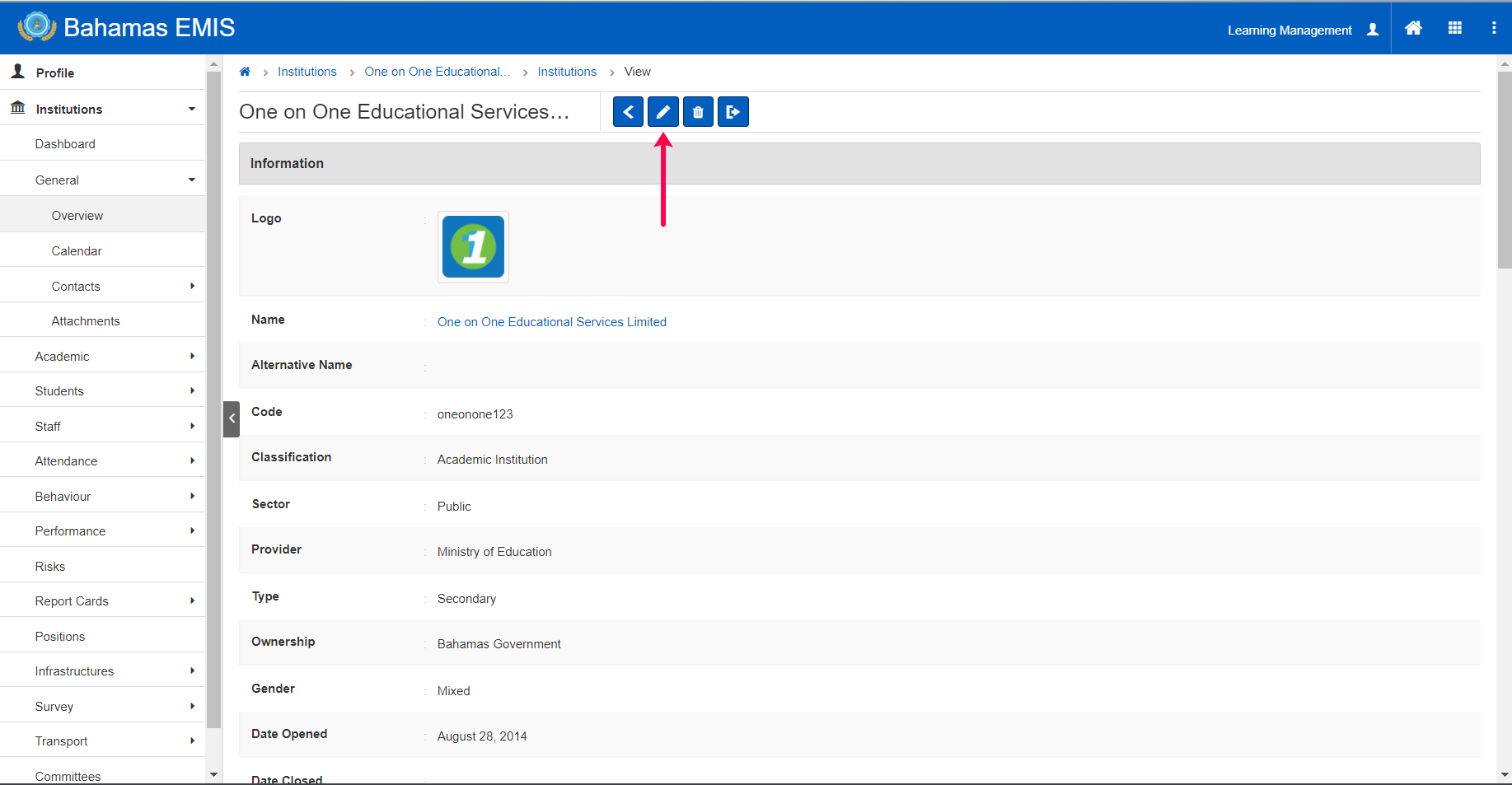1512x785 pixels.
Task: Expand the Students submenu
Action: click(192, 390)
